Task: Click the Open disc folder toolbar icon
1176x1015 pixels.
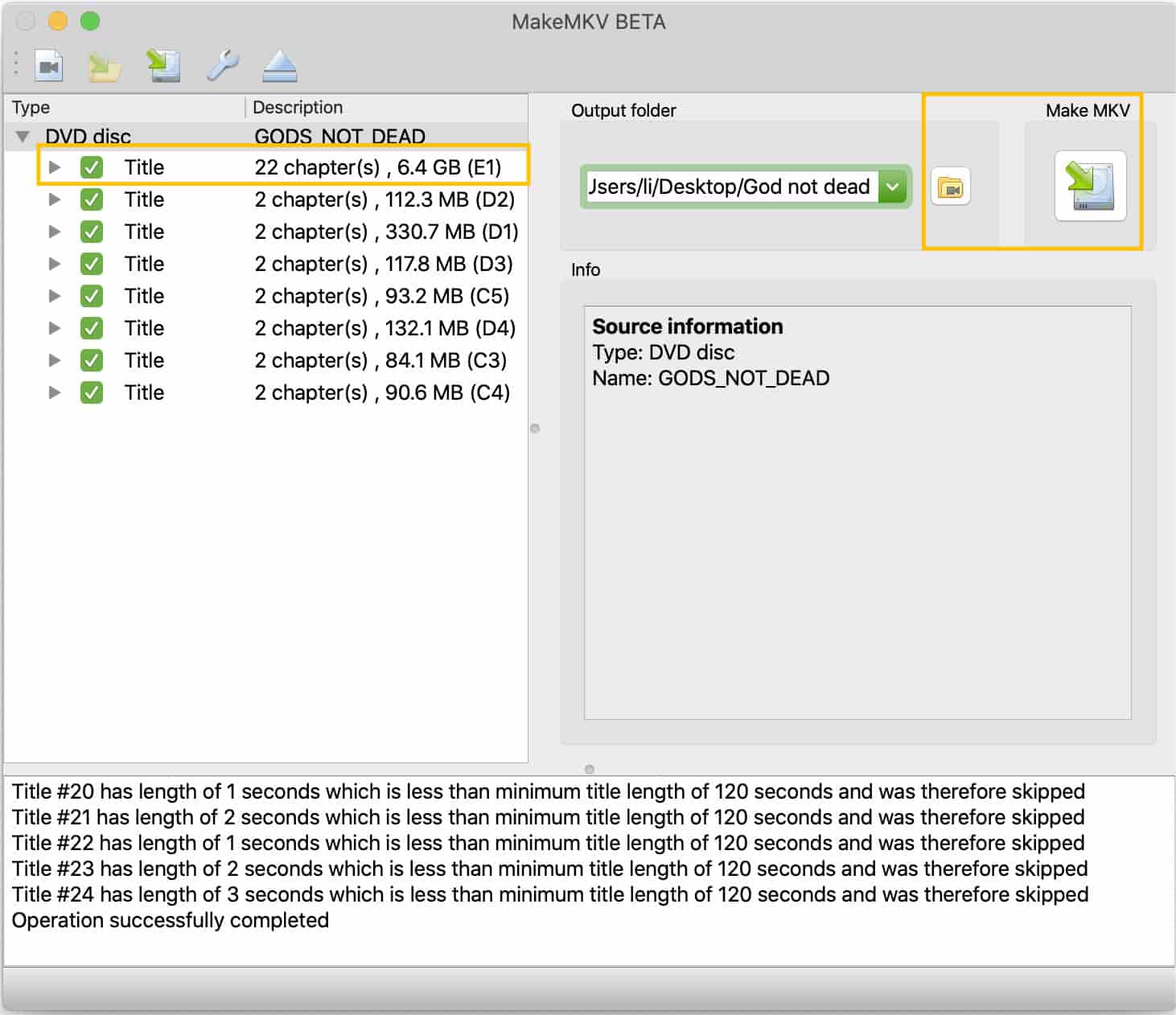Action: pyautogui.click(x=105, y=66)
